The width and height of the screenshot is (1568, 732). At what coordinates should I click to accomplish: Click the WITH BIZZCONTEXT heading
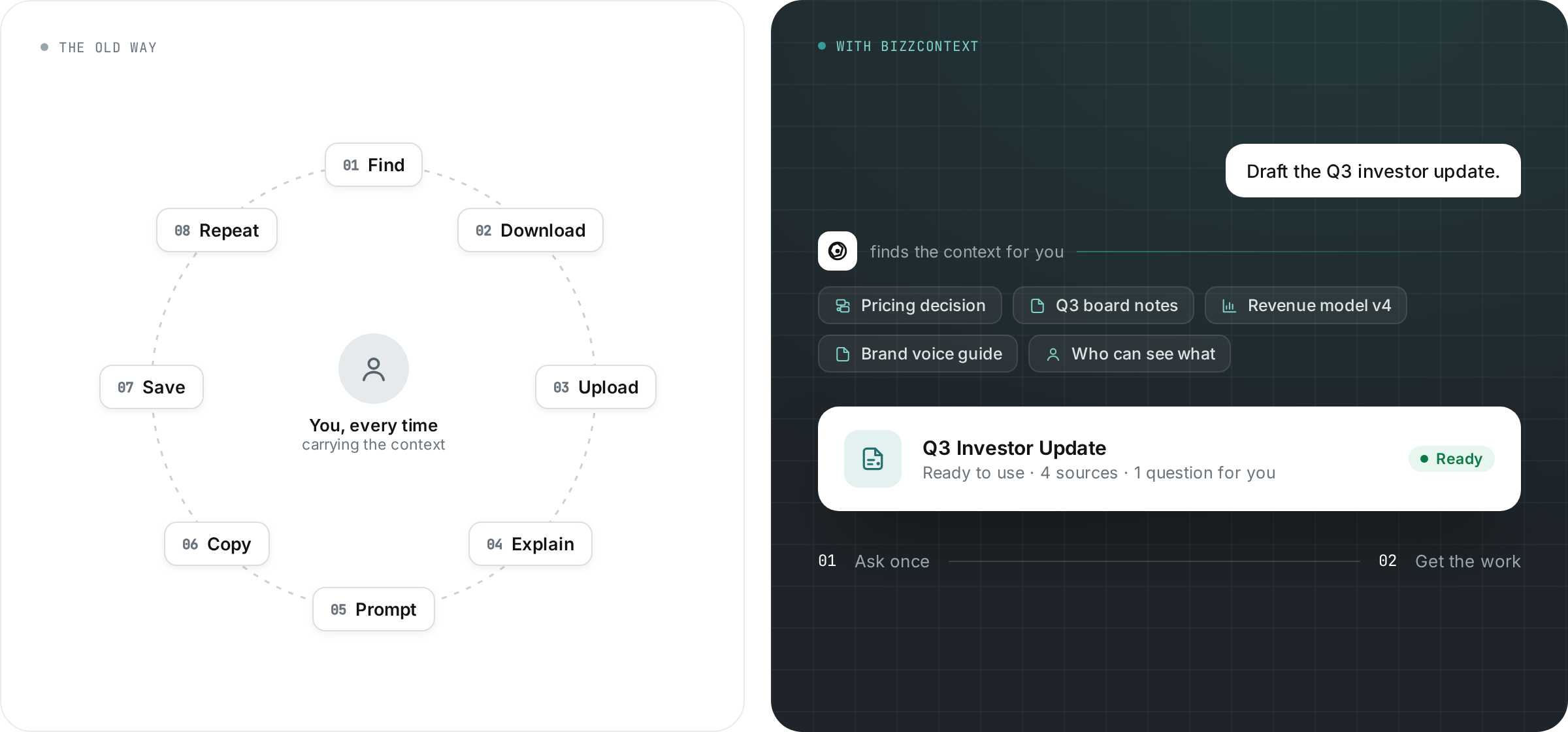tap(907, 46)
